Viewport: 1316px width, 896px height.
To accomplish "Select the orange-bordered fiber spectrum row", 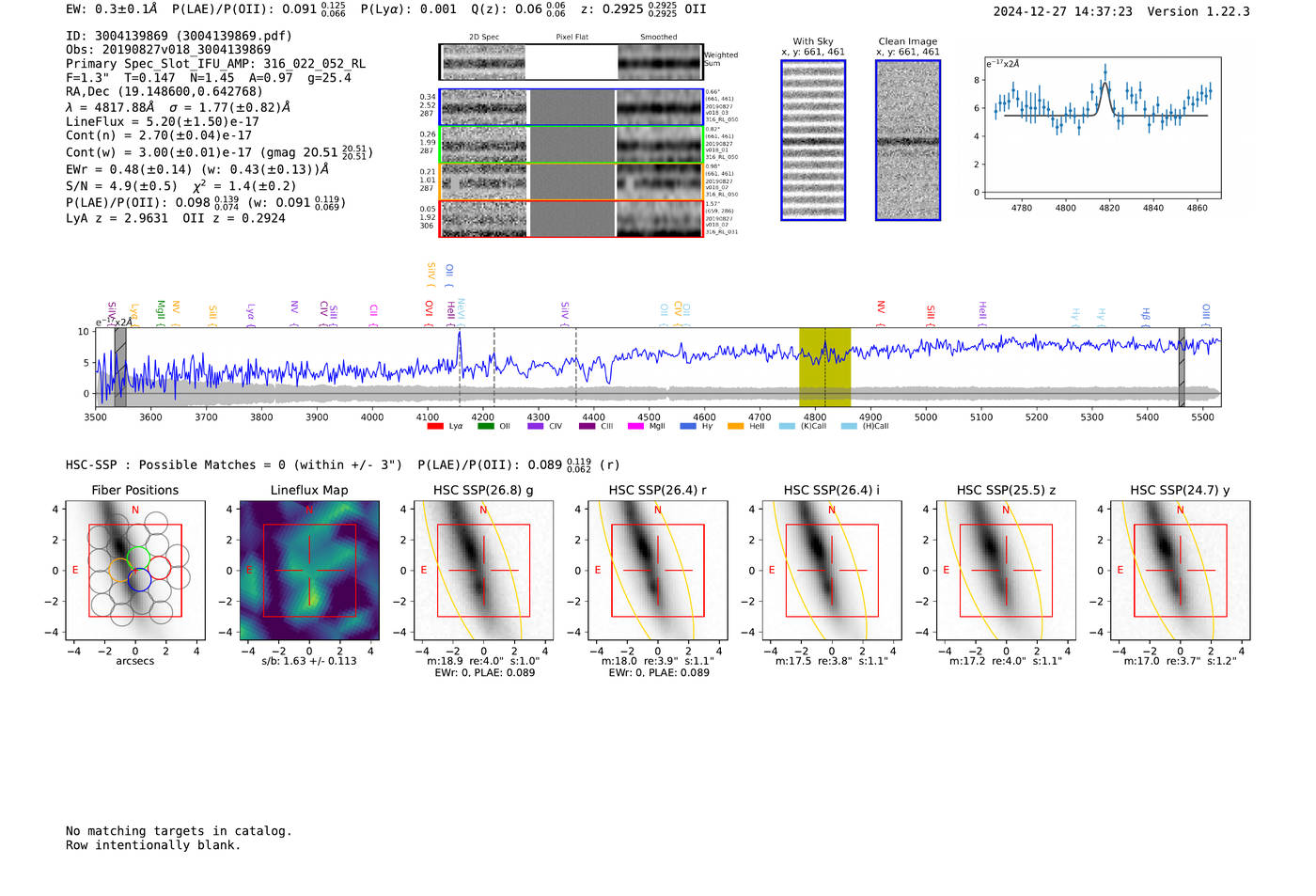I will (572, 181).
